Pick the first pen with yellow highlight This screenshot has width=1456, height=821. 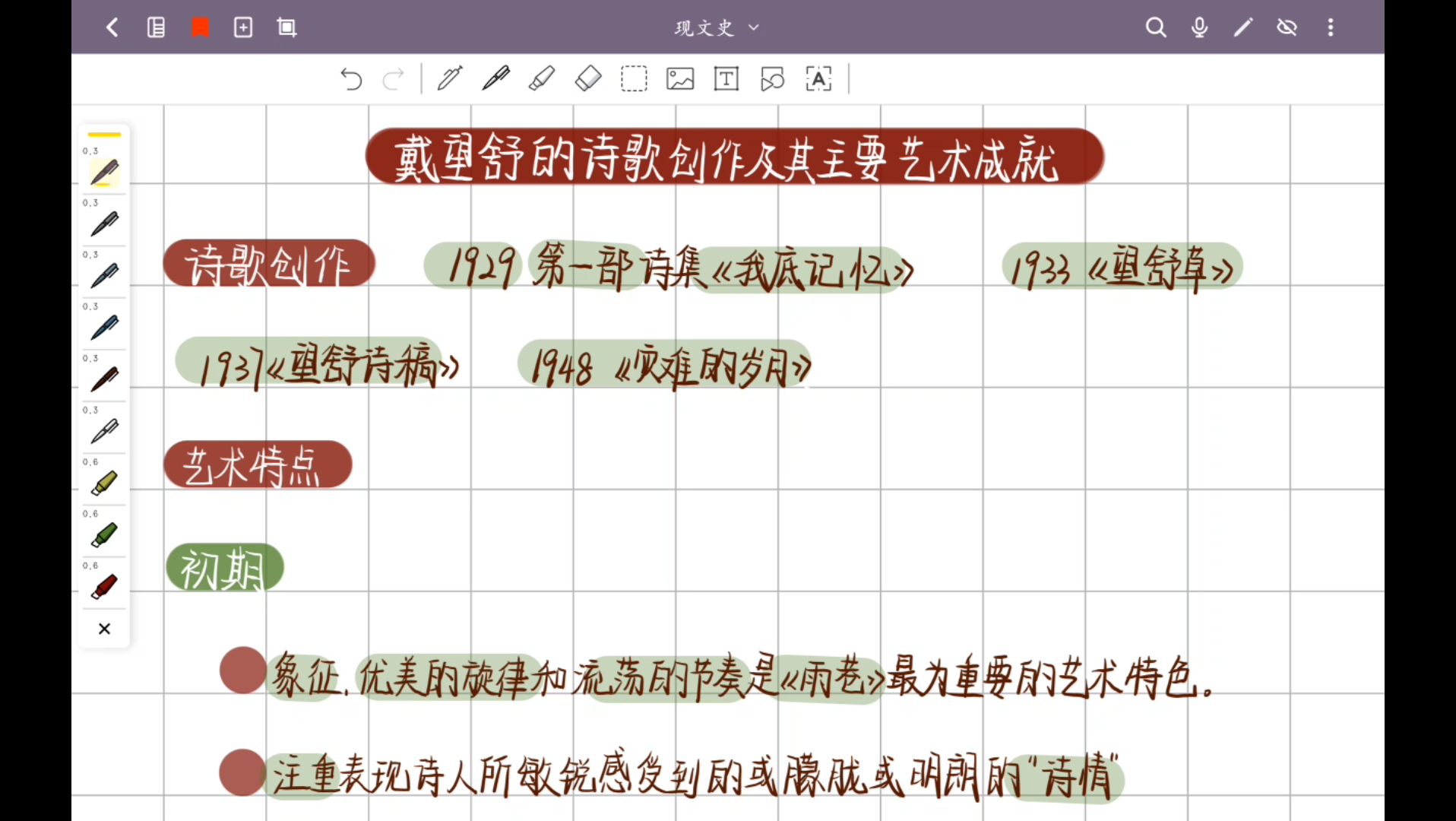click(x=104, y=173)
